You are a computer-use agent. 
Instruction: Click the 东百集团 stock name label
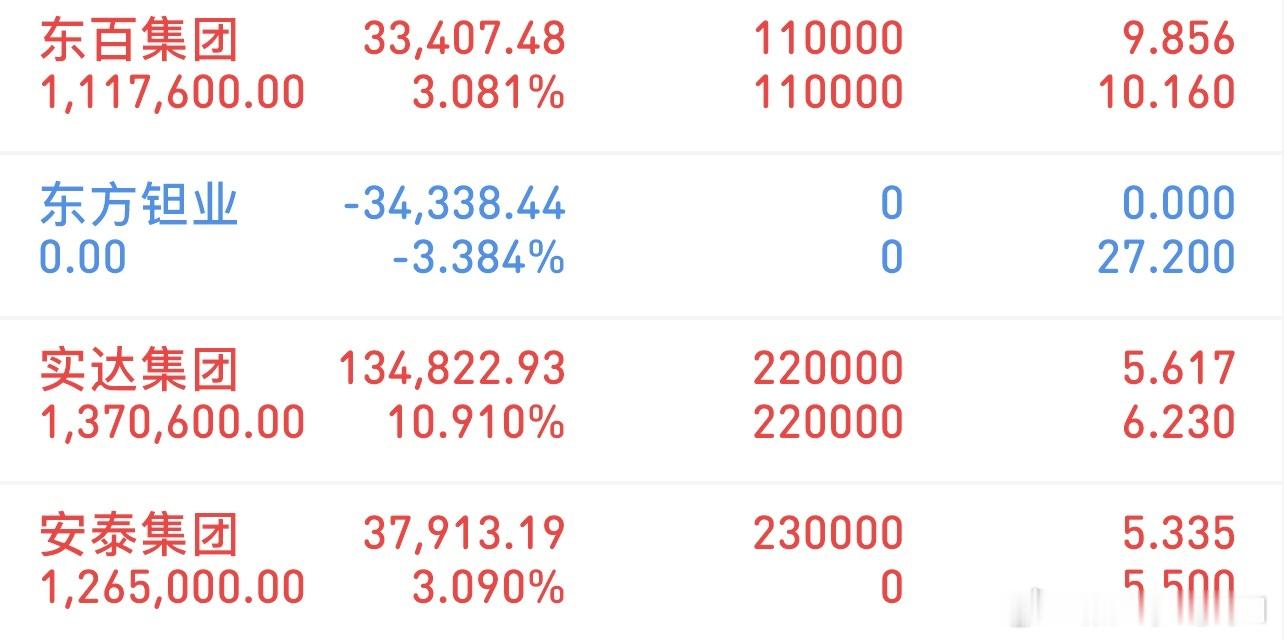pyautogui.click(x=140, y=40)
